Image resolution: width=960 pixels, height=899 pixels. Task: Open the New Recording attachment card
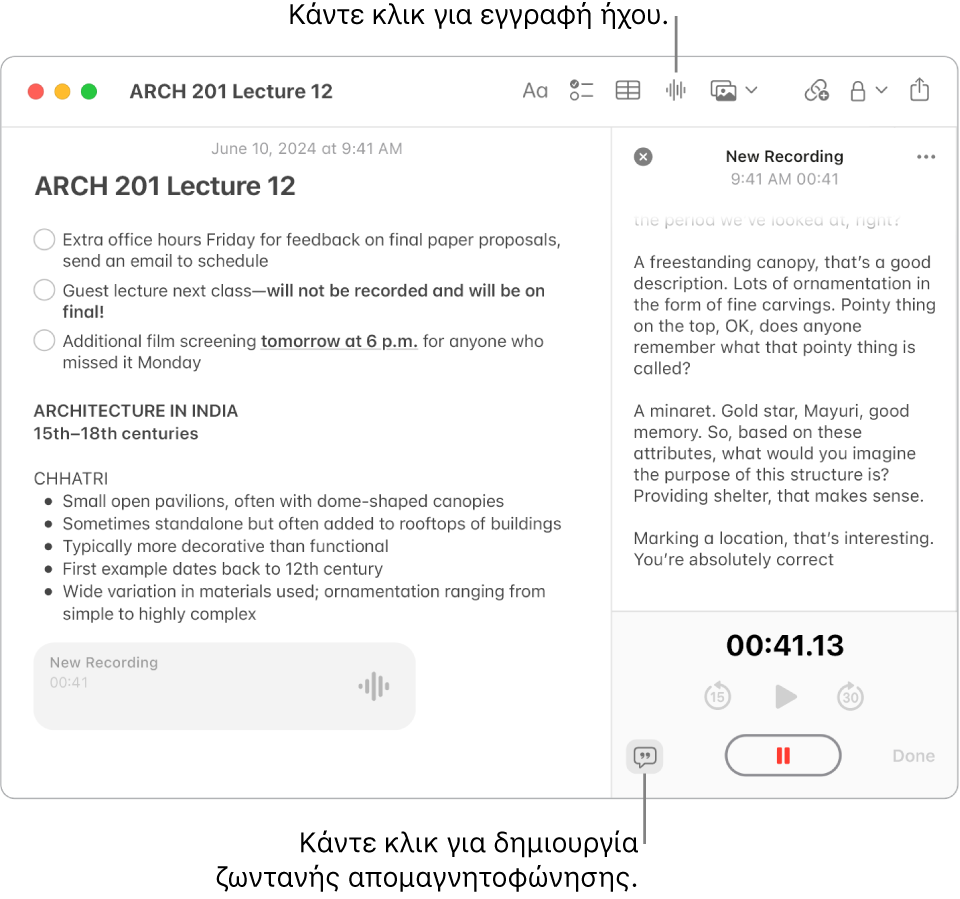(x=224, y=686)
